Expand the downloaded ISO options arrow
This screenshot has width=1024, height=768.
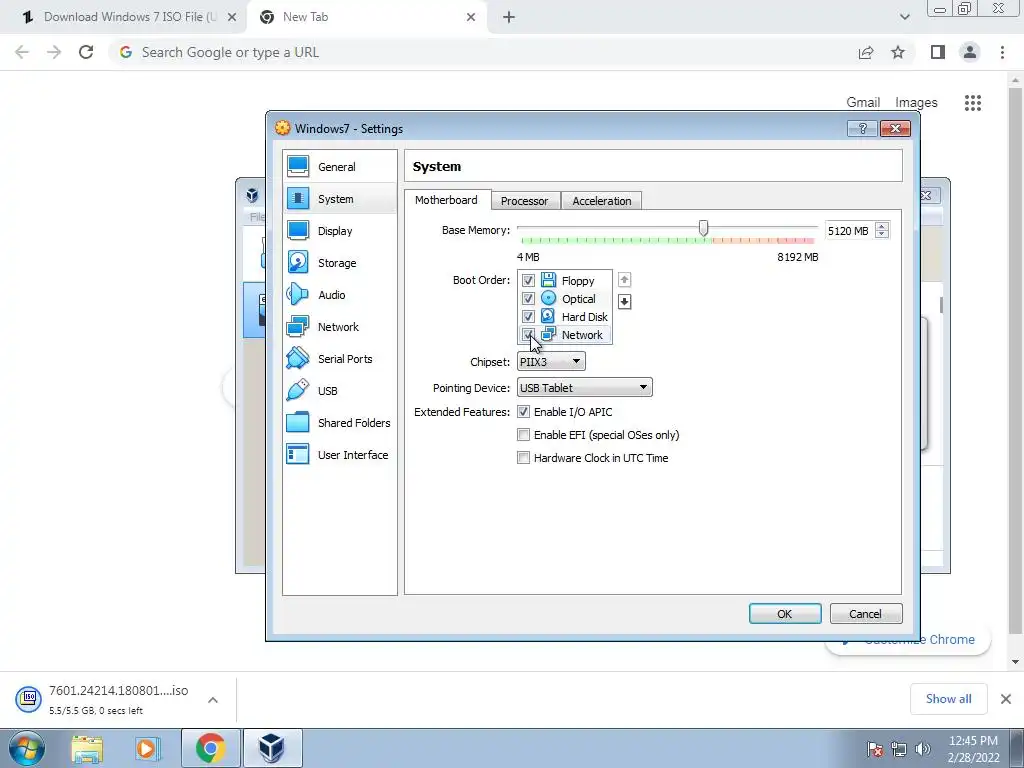click(x=213, y=699)
